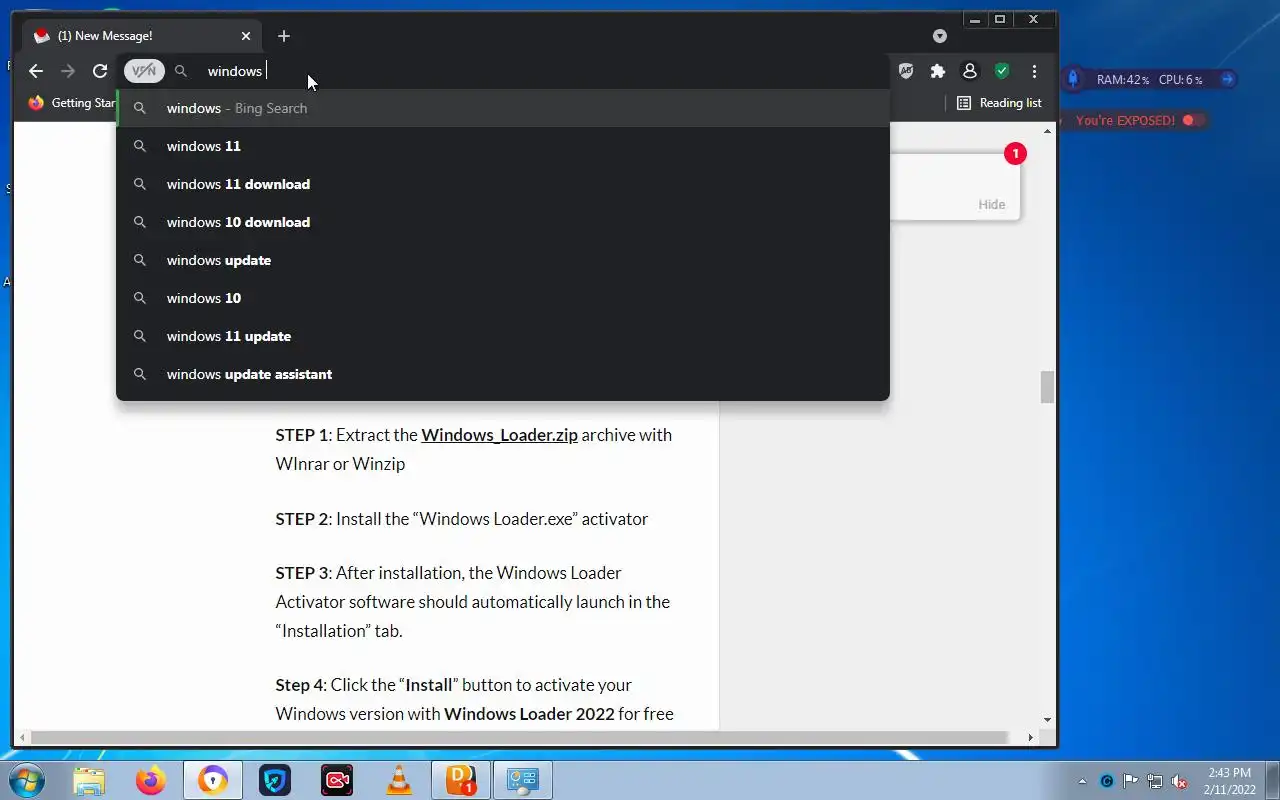
Task: Launch VLC media player from taskbar
Action: click(x=399, y=780)
